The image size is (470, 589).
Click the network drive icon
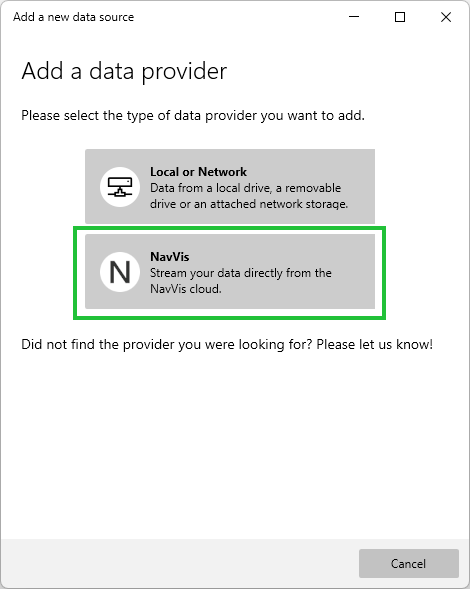pyautogui.click(x=120, y=187)
